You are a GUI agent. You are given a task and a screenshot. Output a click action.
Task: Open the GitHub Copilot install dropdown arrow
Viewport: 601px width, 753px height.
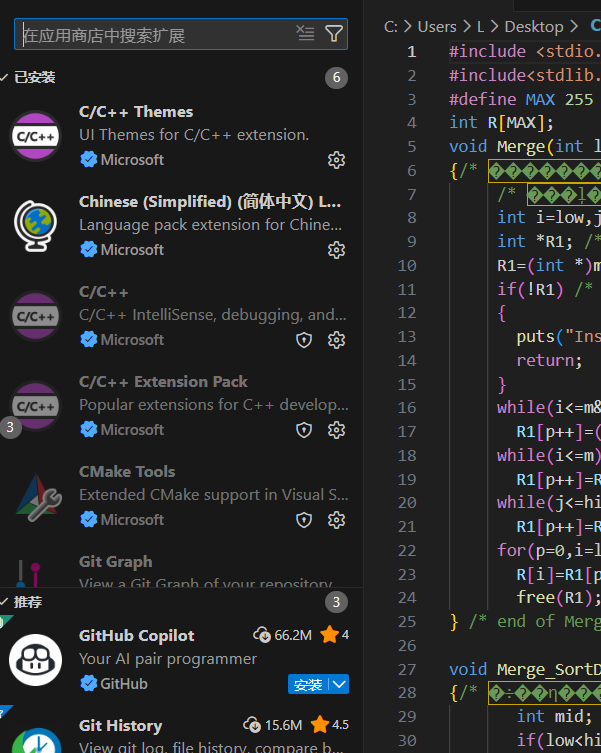339,684
